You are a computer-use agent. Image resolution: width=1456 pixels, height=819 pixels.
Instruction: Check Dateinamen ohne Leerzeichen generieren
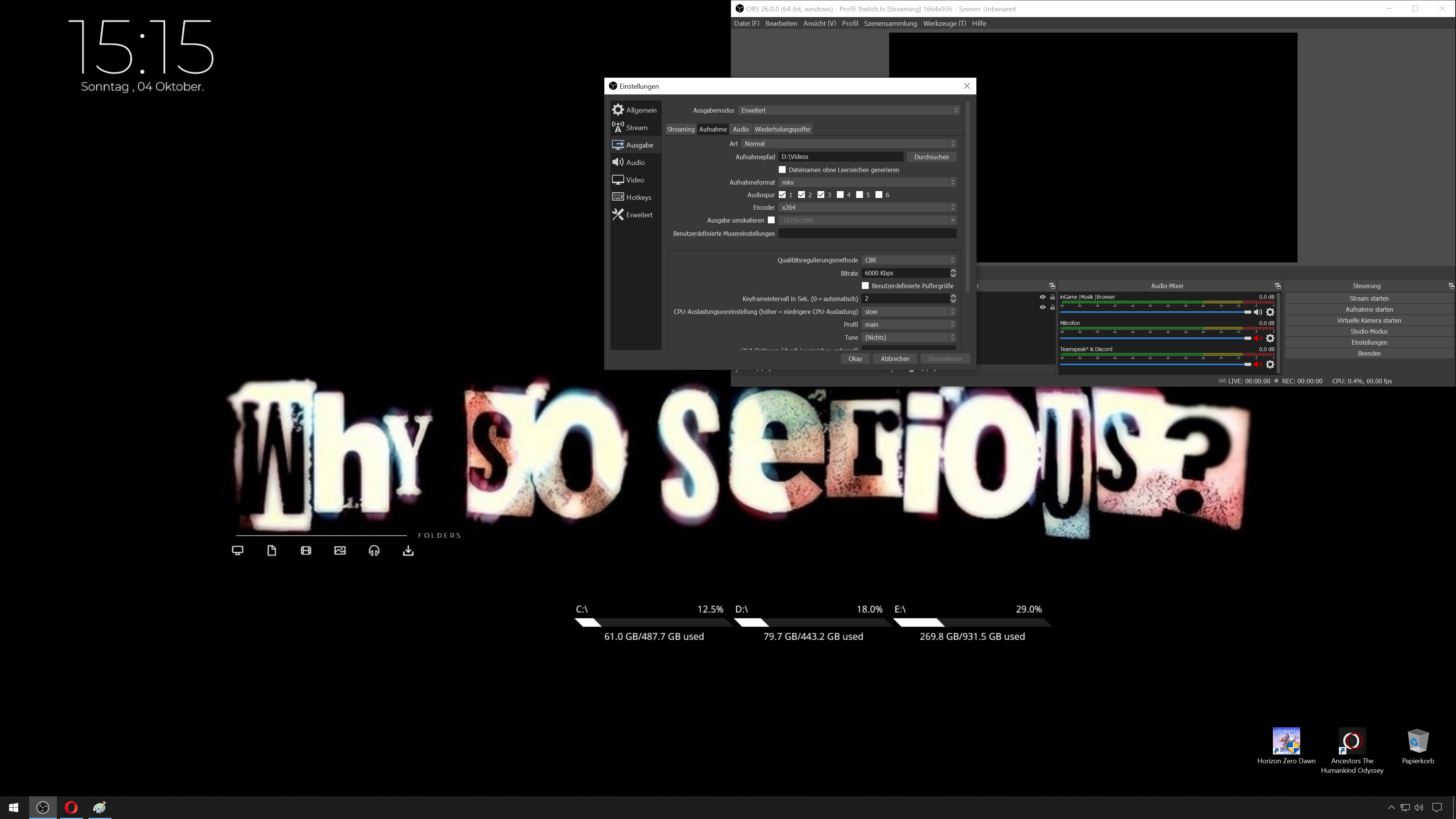(782, 169)
